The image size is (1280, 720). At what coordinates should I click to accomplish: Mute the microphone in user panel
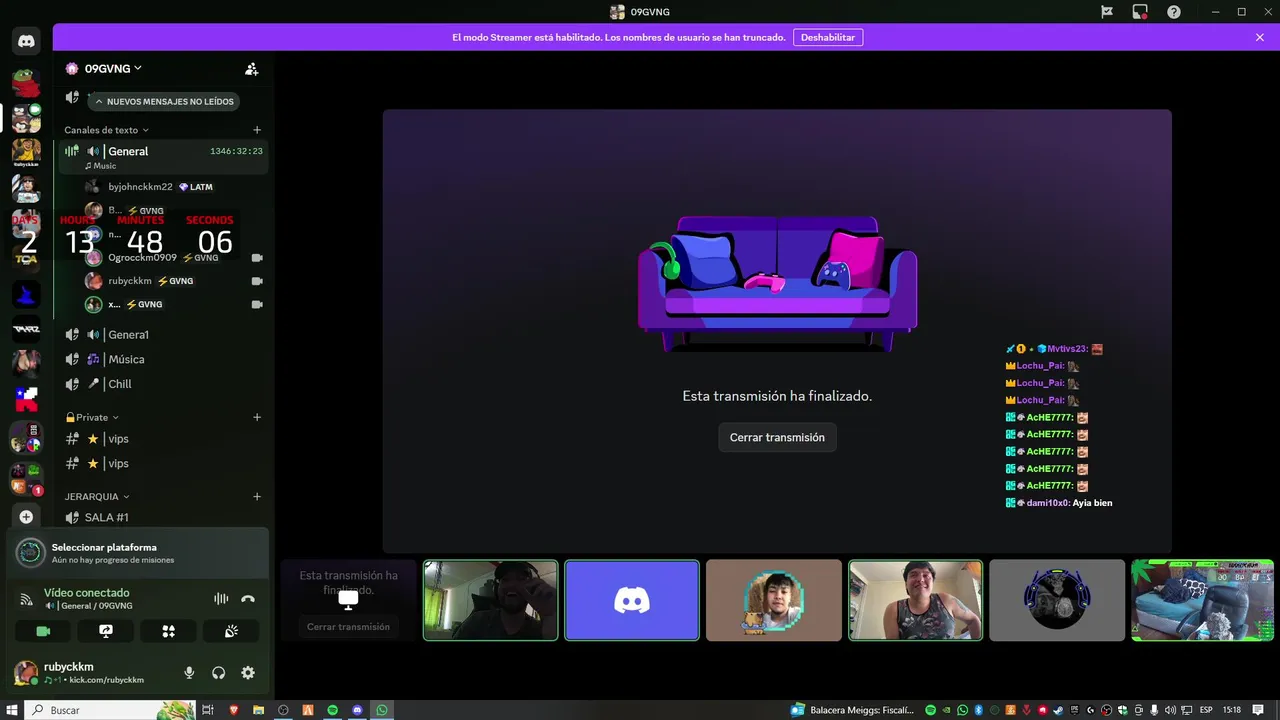point(189,673)
